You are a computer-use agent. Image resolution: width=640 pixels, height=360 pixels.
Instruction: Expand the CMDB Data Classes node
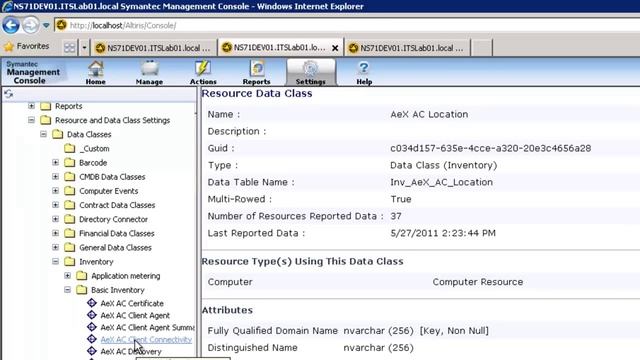click(56, 177)
